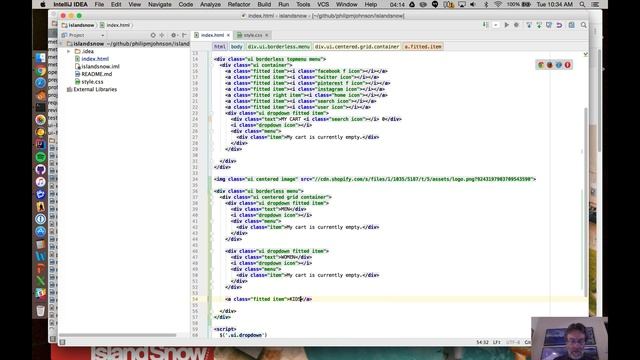Click the volume icon in menu bar
Screen dimensions: 640x360
click(x=473, y=4)
